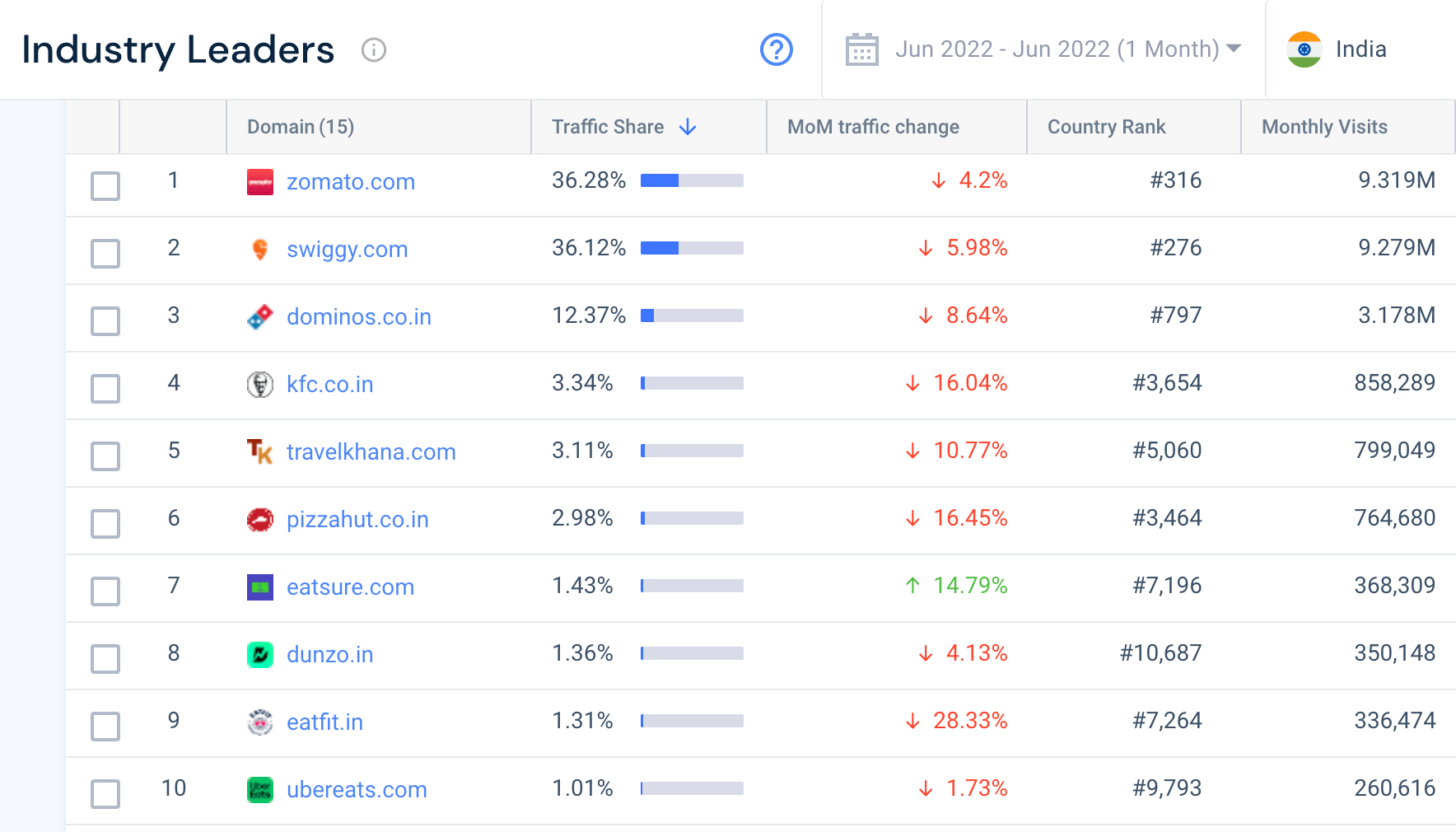Click the Swiggy flame icon

(x=259, y=249)
